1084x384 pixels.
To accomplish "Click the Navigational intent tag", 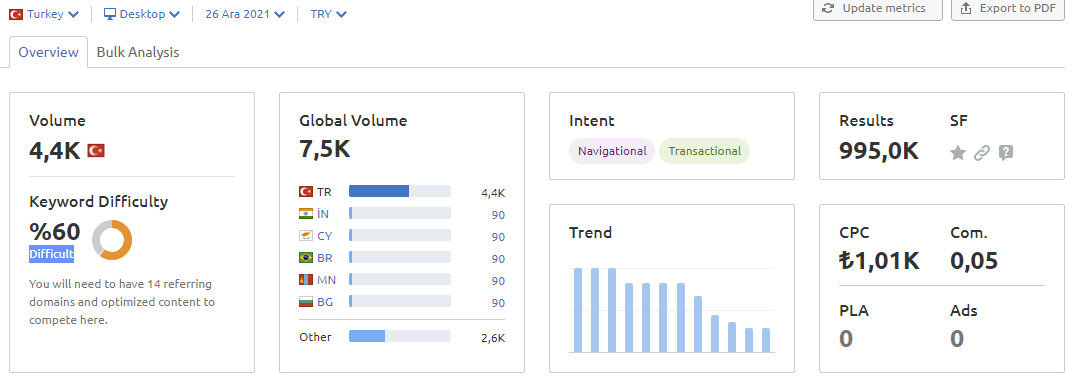I will [612, 151].
